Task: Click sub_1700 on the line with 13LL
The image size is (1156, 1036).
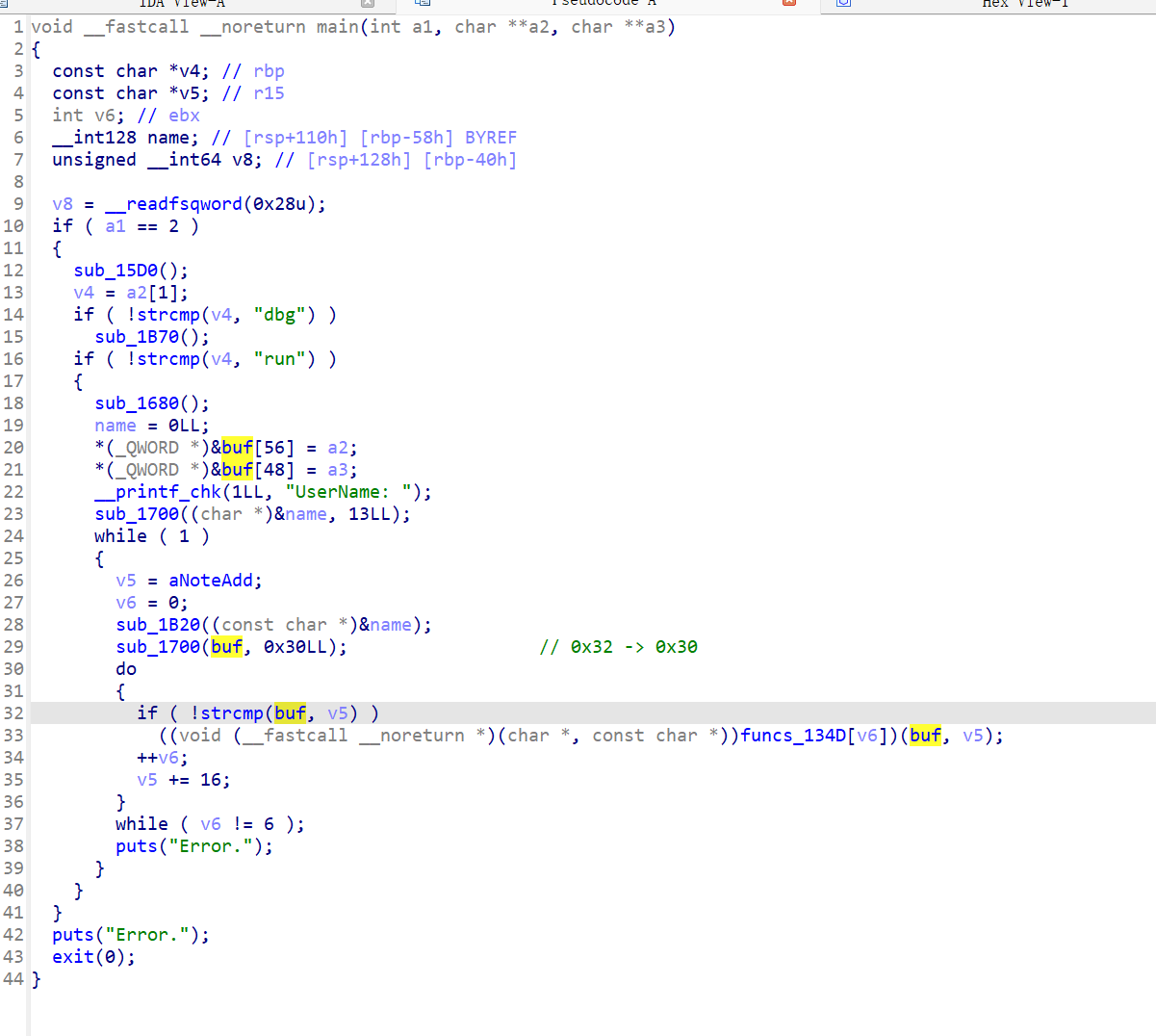Action: (137, 514)
